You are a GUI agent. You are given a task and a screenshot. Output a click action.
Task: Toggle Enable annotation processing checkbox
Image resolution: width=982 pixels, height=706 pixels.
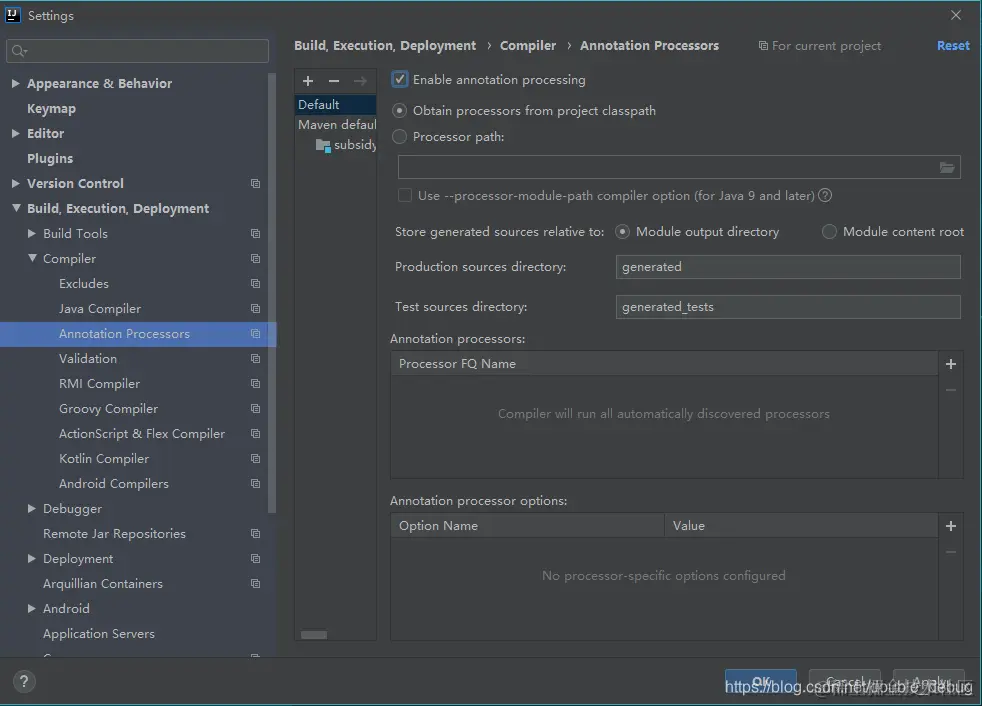[400, 80]
